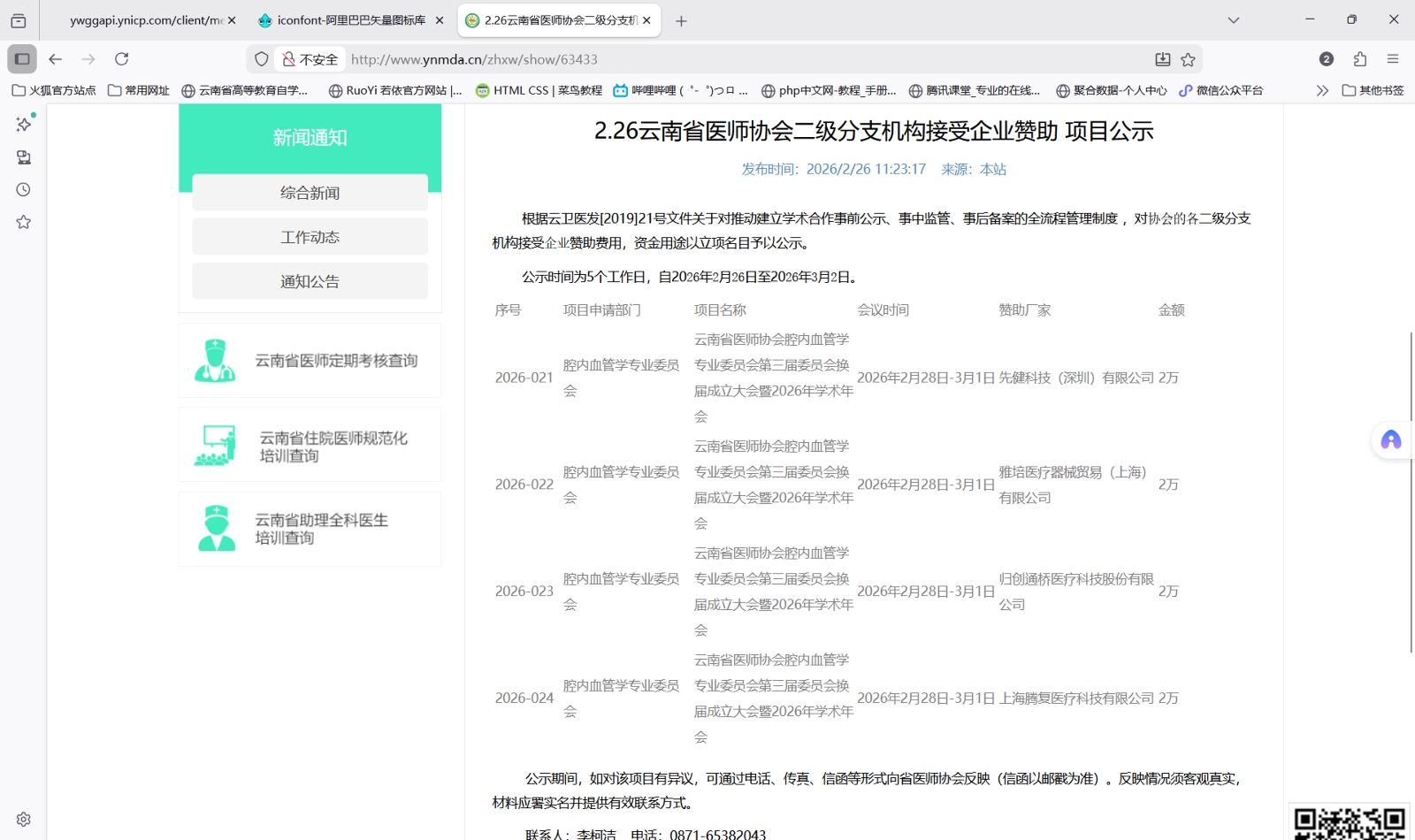Toggle the bookmark star for this page

tap(1188, 59)
